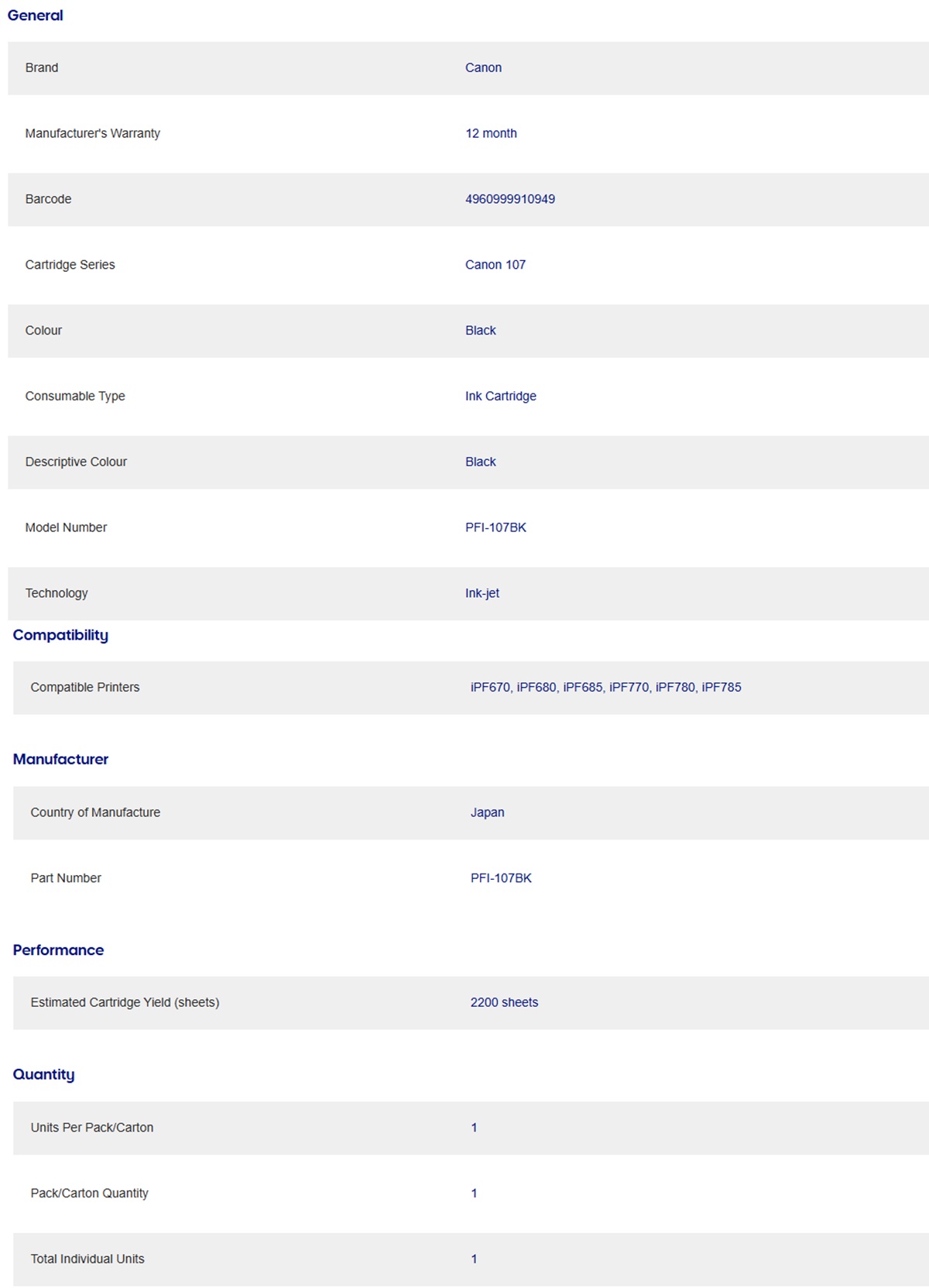Click the Compatibility section heading
Viewport: 929px width, 1288px height.
[x=60, y=635]
